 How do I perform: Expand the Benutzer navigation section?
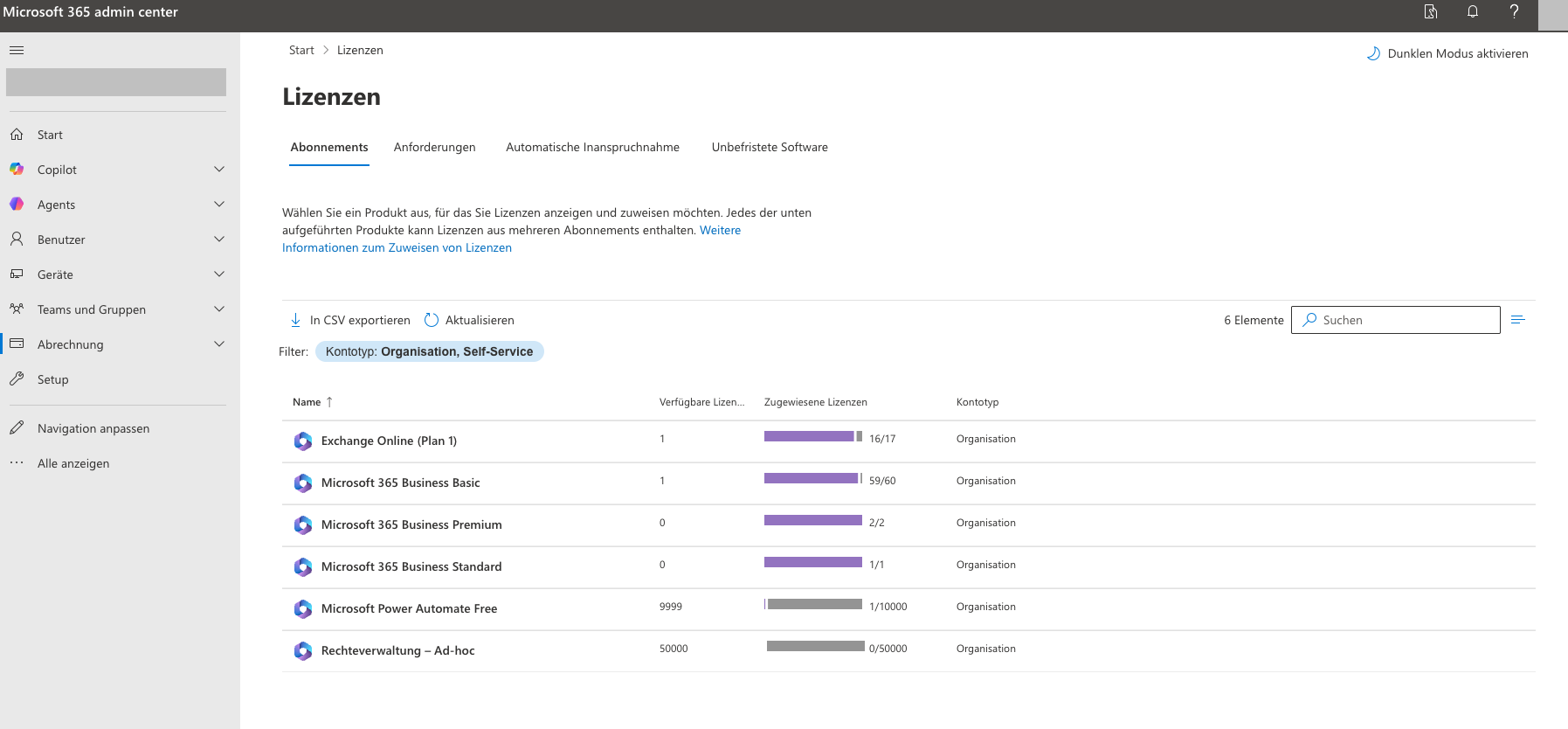219,240
